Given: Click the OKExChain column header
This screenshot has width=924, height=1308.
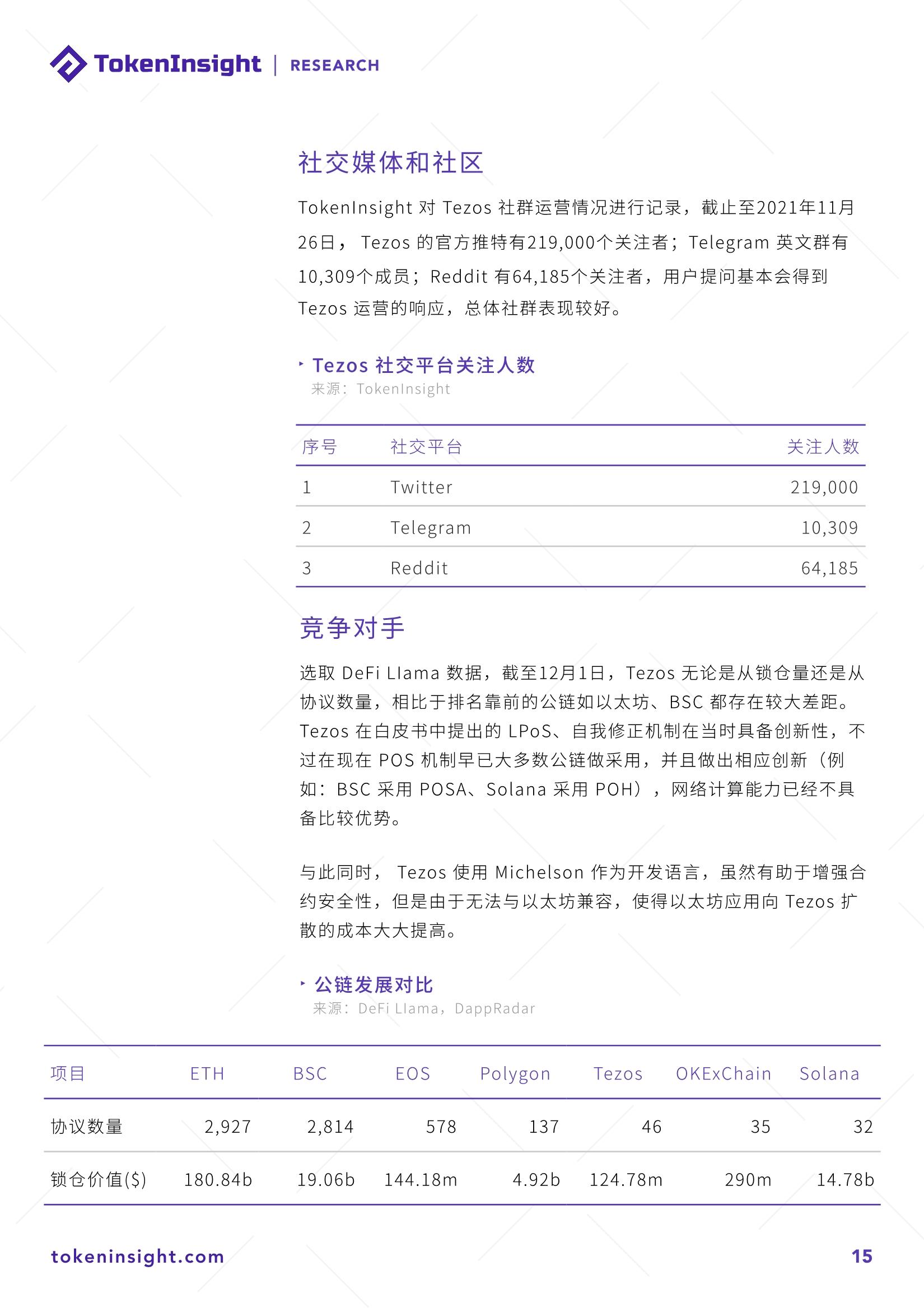Looking at the screenshot, I should coord(723,1073).
